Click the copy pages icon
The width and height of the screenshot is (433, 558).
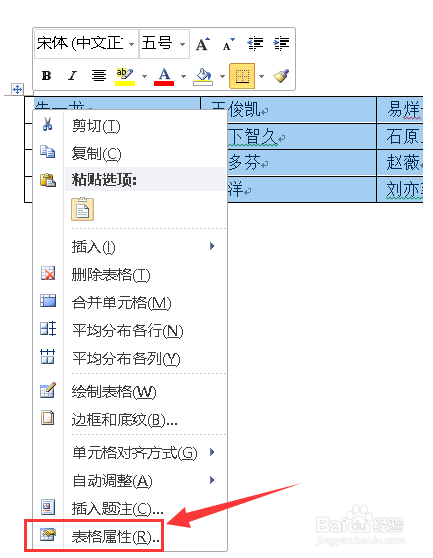47,152
